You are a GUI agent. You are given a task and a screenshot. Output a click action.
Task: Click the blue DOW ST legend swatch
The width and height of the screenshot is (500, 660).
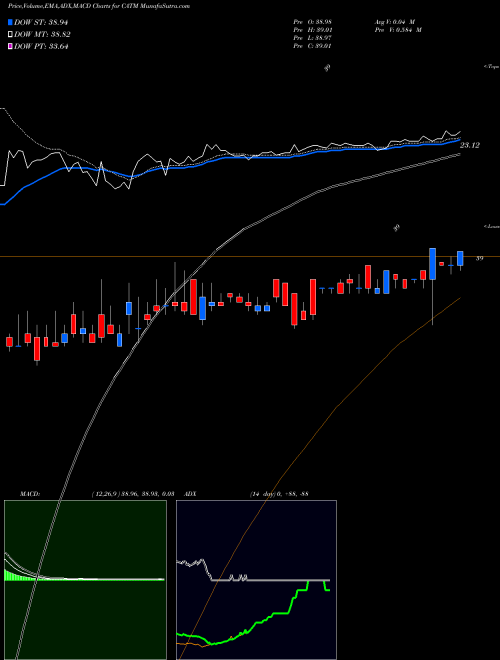point(10,22)
